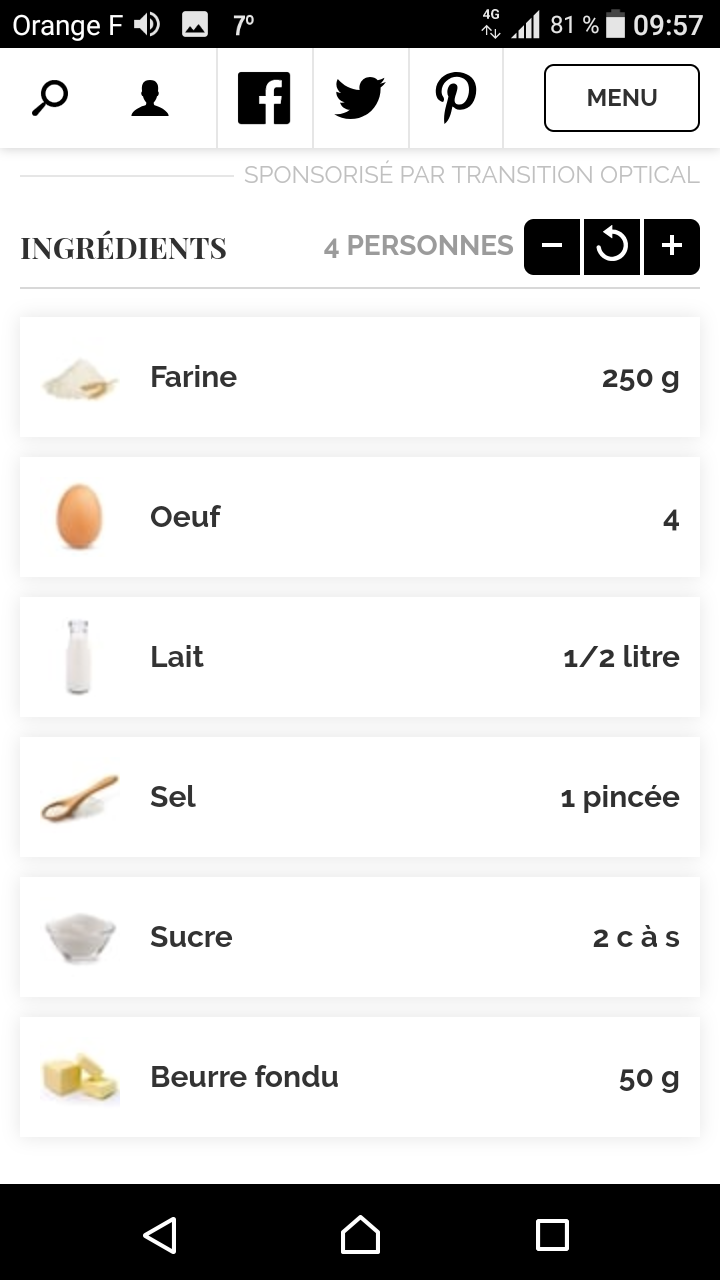Share recipe on Twitter
720x1280 pixels.
tap(360, 98)
